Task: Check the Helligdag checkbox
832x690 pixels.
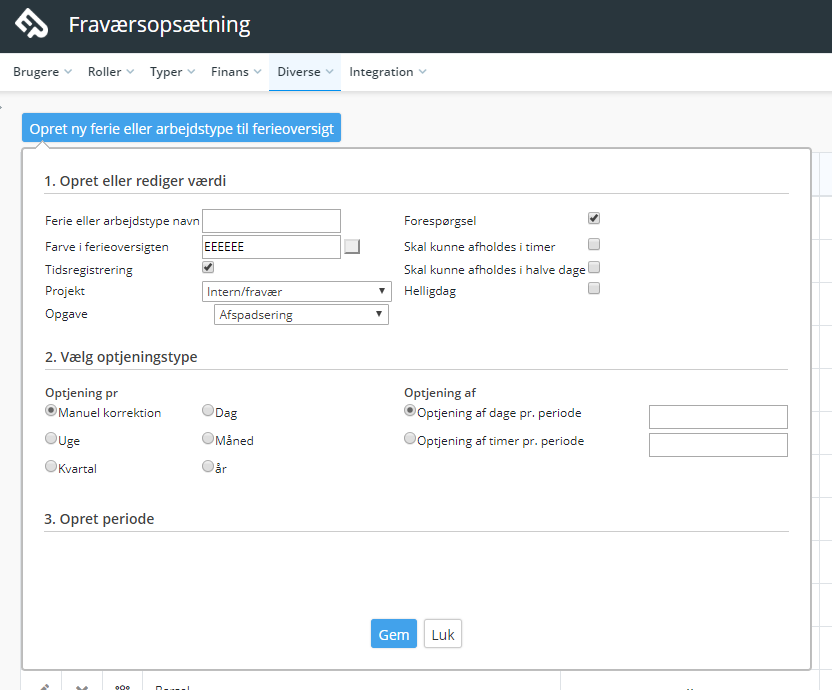Action: click(594, 288)
